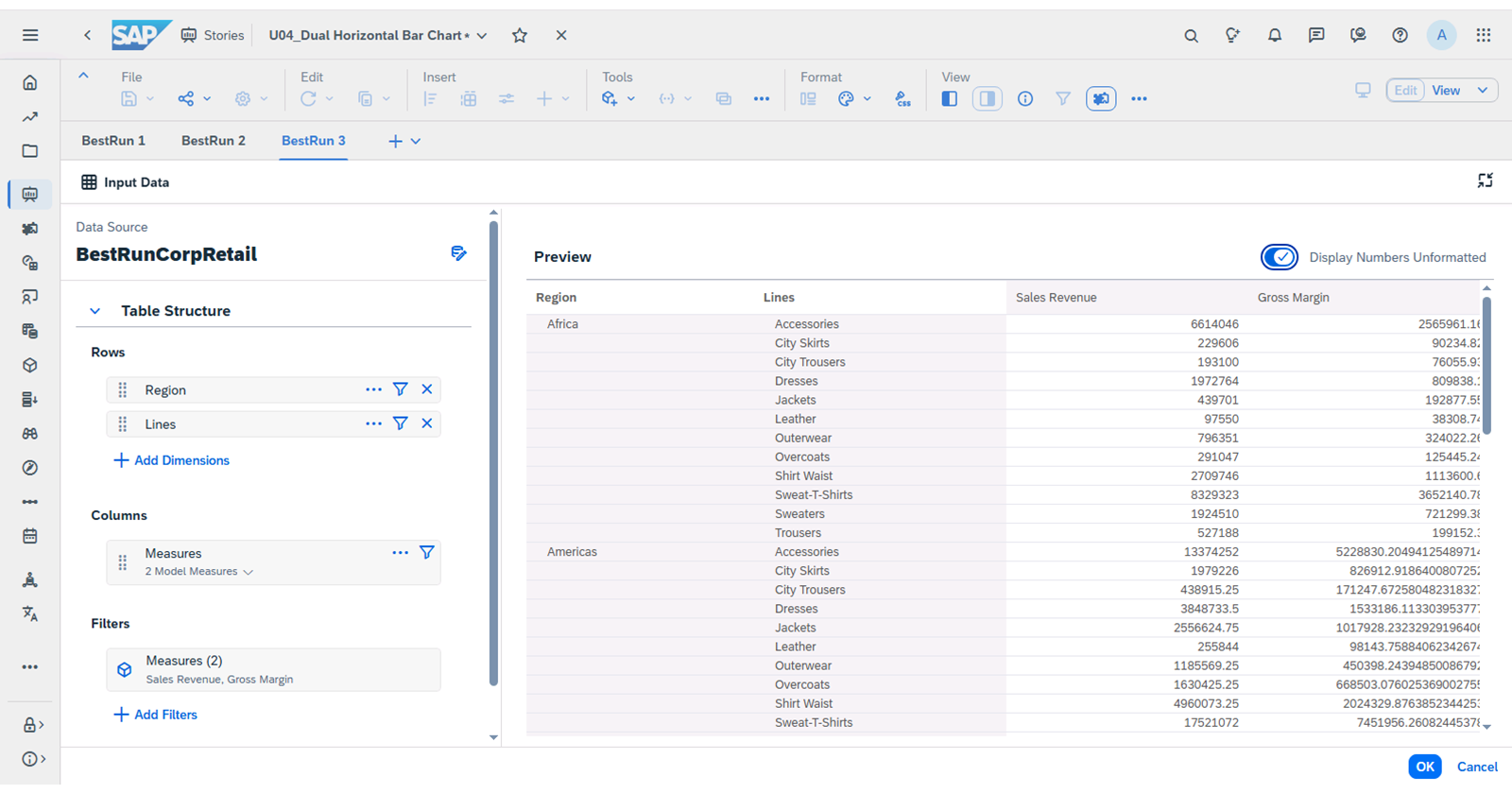
Task: Open the CSS editor icon
Action: 903,98
